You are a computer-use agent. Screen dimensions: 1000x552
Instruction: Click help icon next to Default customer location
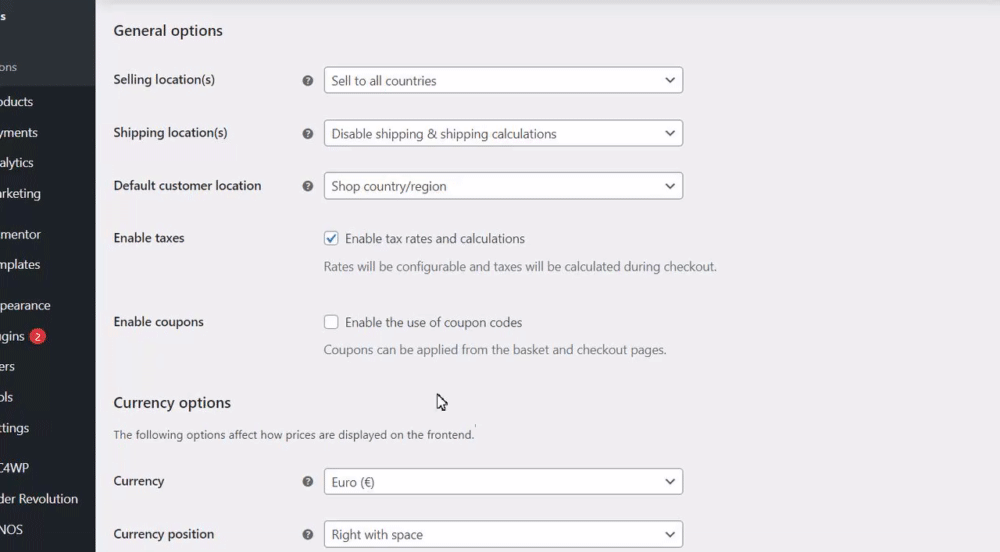pos(308,186)
